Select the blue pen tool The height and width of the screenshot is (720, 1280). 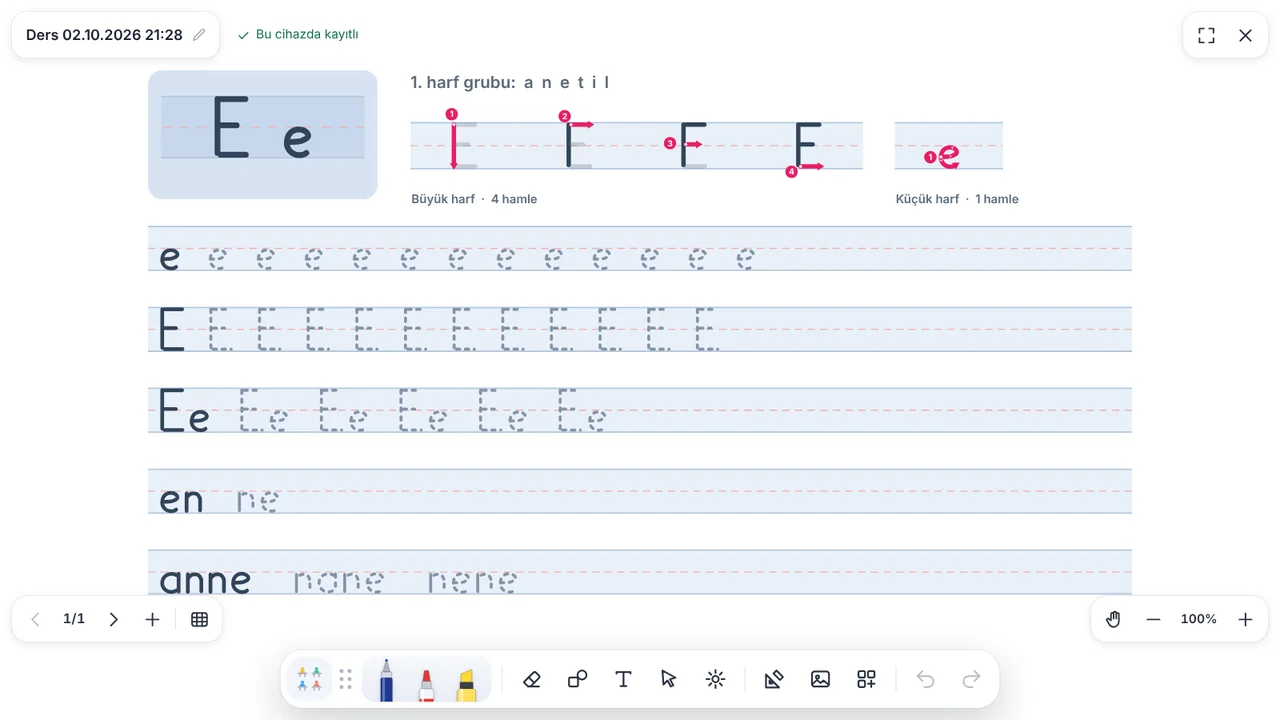point(386,680)
